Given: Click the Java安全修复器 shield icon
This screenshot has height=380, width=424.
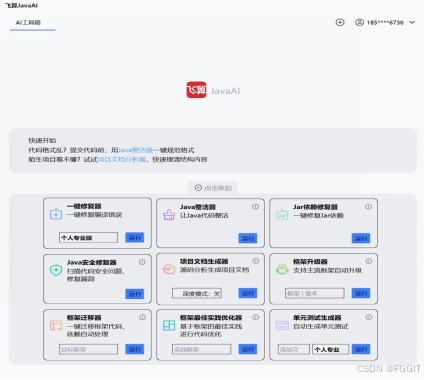Looking at the screenshot, I should click(x=56, y=270).
